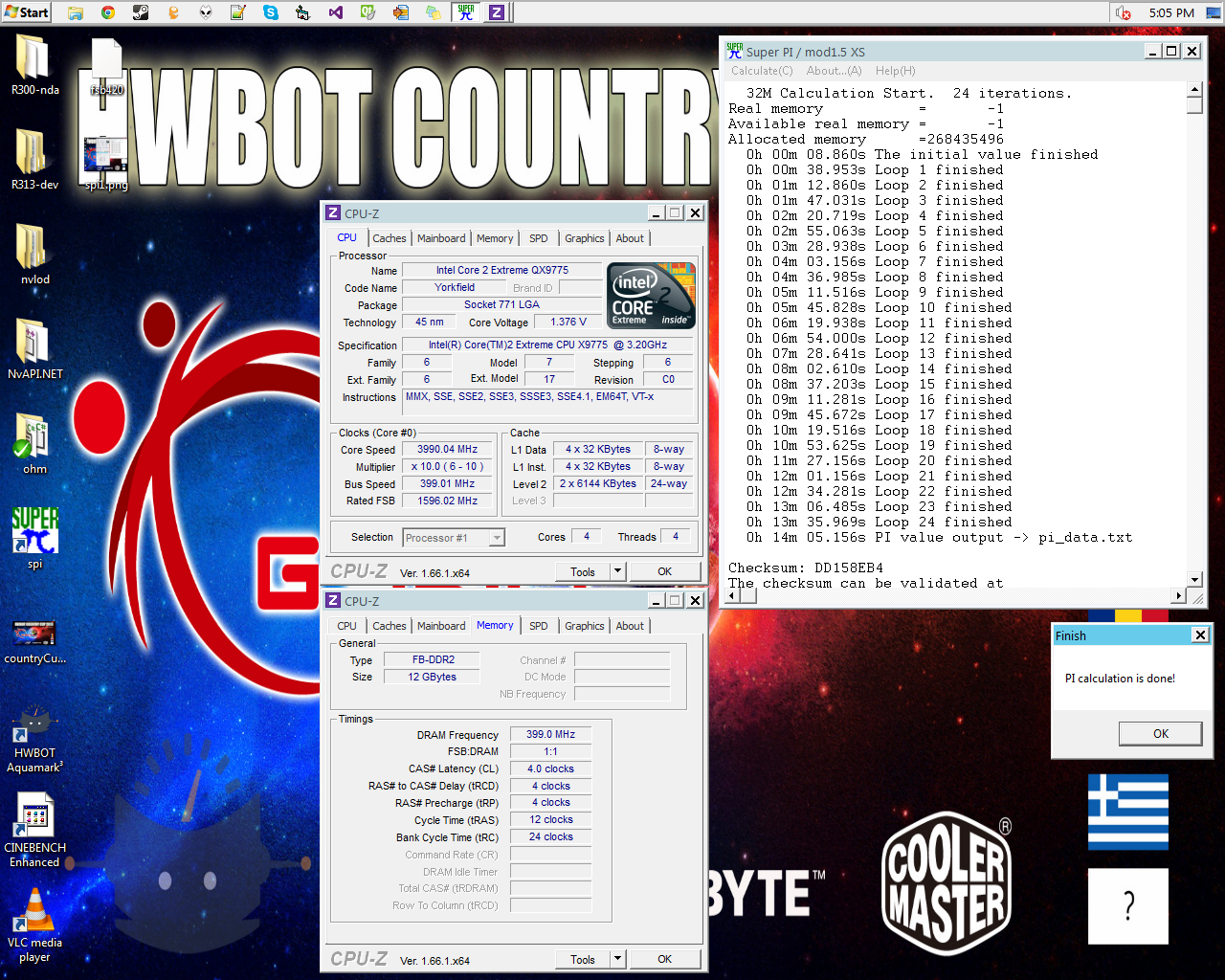Select CPU tab in lower CPU-Z window
The height and width of the screenshot is (980, 1225).
pyautogui.click(x=346, y=626)
